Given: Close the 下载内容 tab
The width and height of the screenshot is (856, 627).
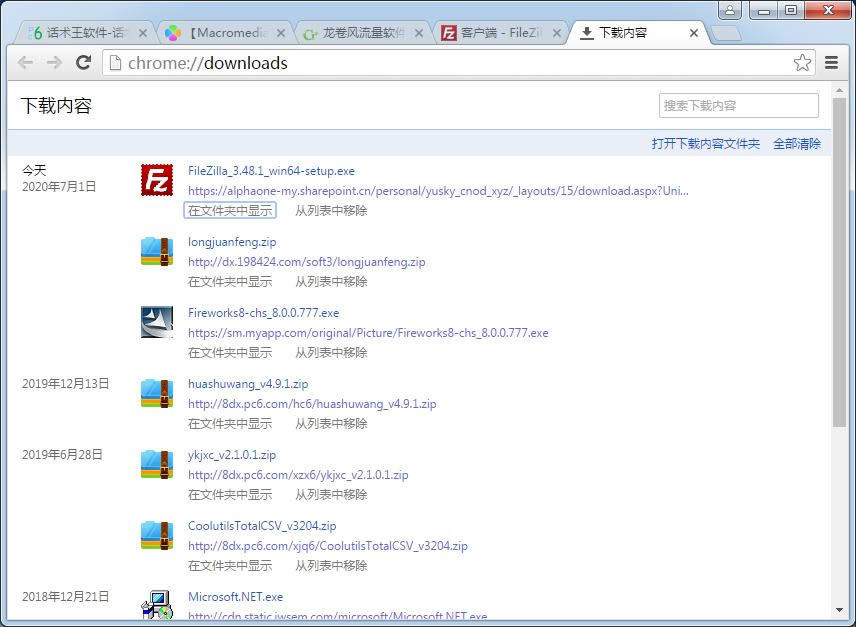Looking at the screenshot, I should 694,33.
